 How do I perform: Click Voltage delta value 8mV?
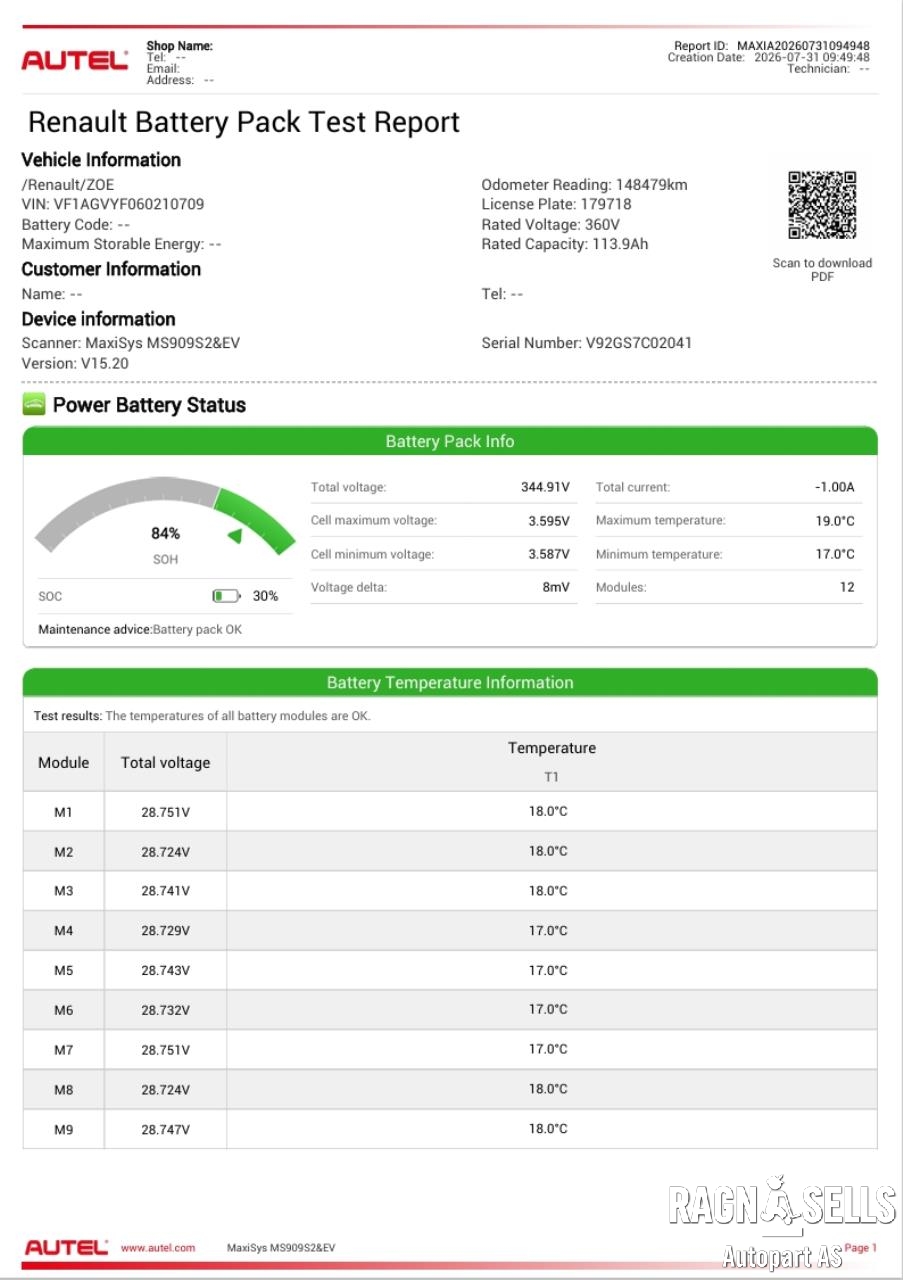point(556,587)
